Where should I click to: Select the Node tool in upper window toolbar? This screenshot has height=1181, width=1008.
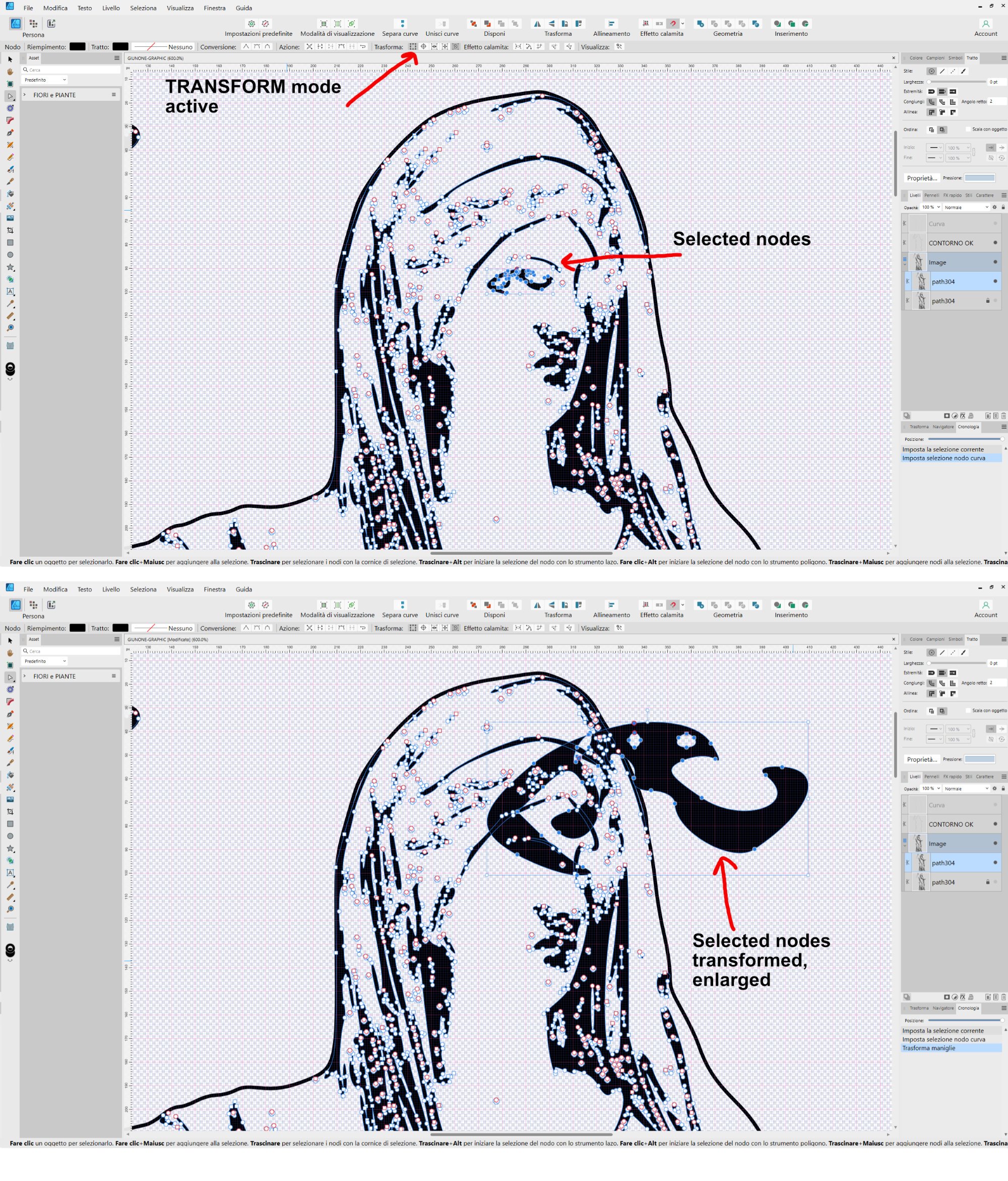(x=10, y=96)
